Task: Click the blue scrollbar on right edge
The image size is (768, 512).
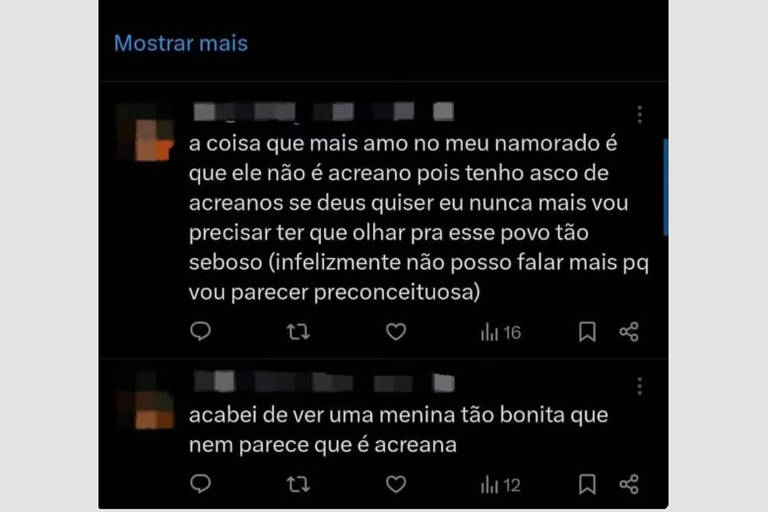Action: point(666,187)
